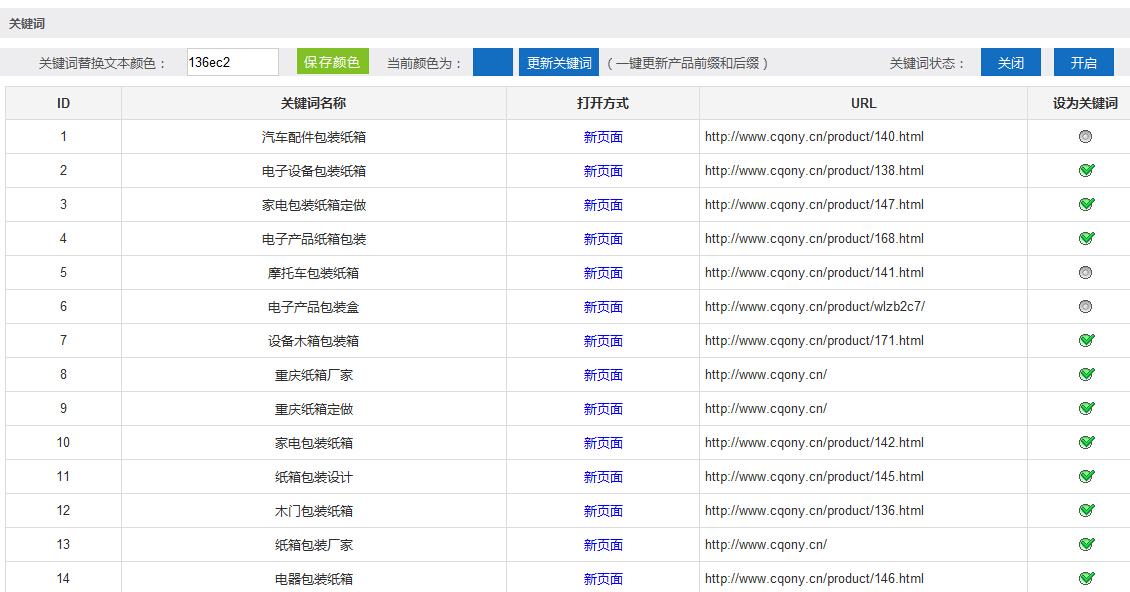Viewport: 1130px width, 592px height.
Task: Select the keyword name 家电包装纸箱定做
Action: [x=313, y=205]
